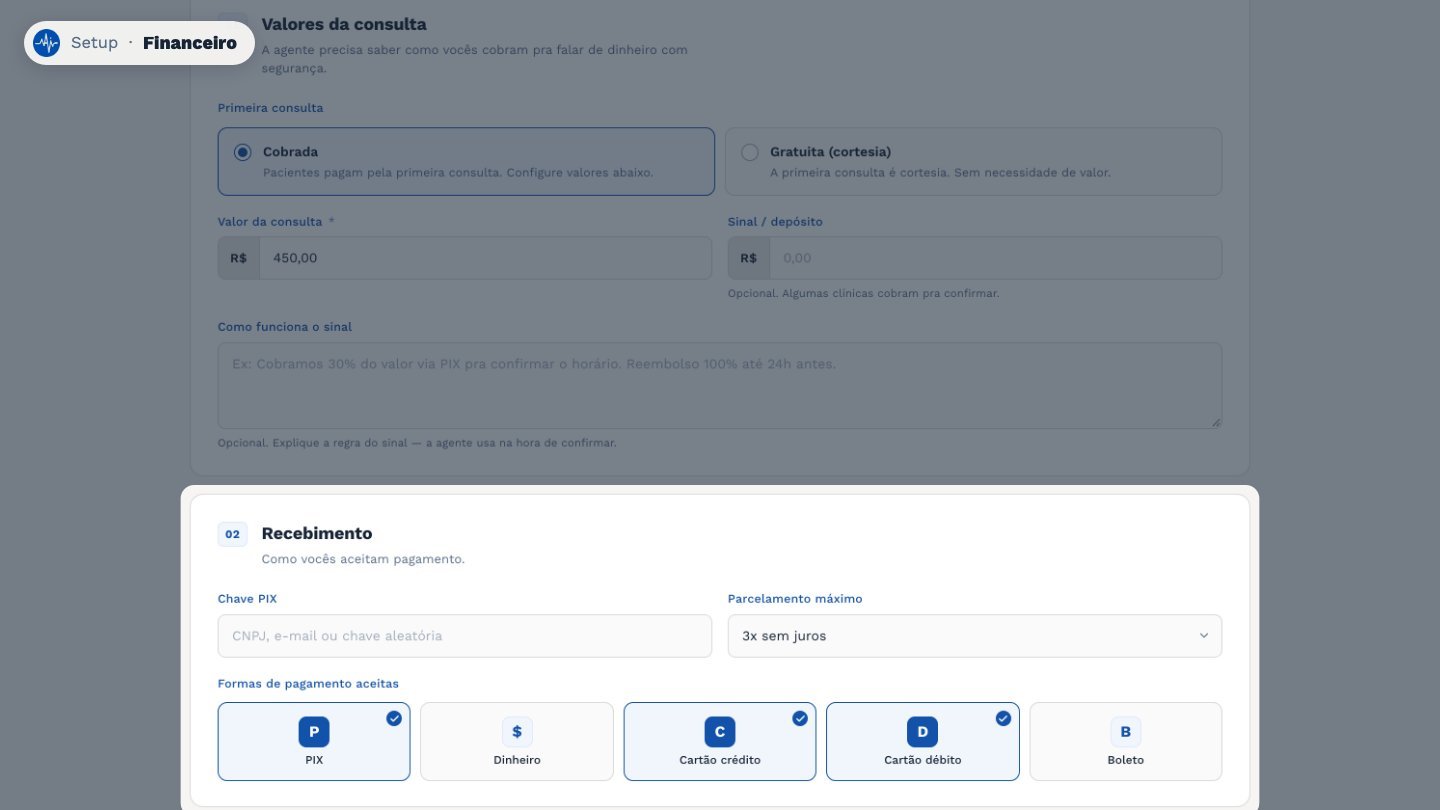Select the Gratuita (cortesia) radio option

click(x=749, y=152)
